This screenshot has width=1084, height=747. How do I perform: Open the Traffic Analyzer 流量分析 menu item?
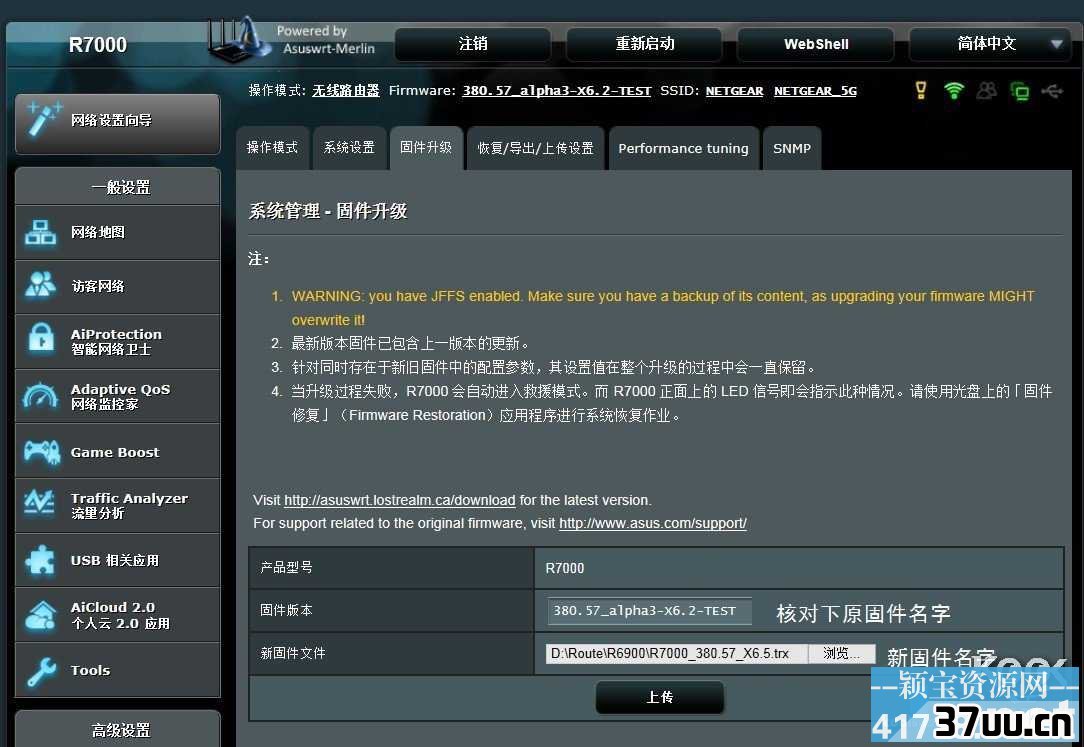tap(118, 505)
